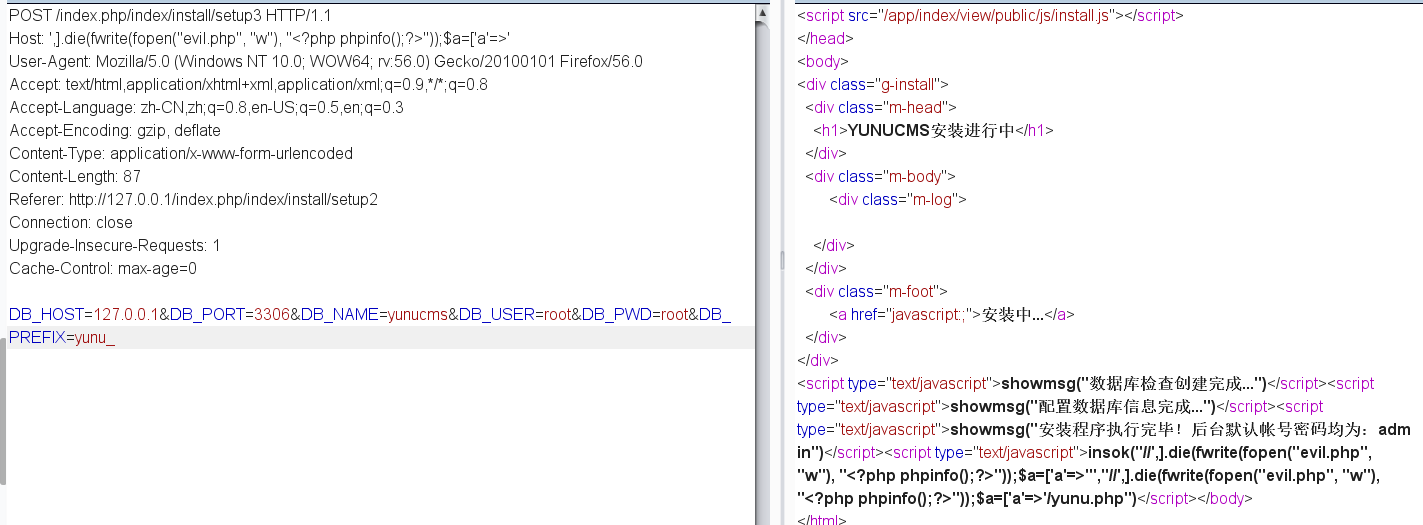The image size is (1423, 525).
Task: Click the div class m-head line
Action: tap(881, 108)
